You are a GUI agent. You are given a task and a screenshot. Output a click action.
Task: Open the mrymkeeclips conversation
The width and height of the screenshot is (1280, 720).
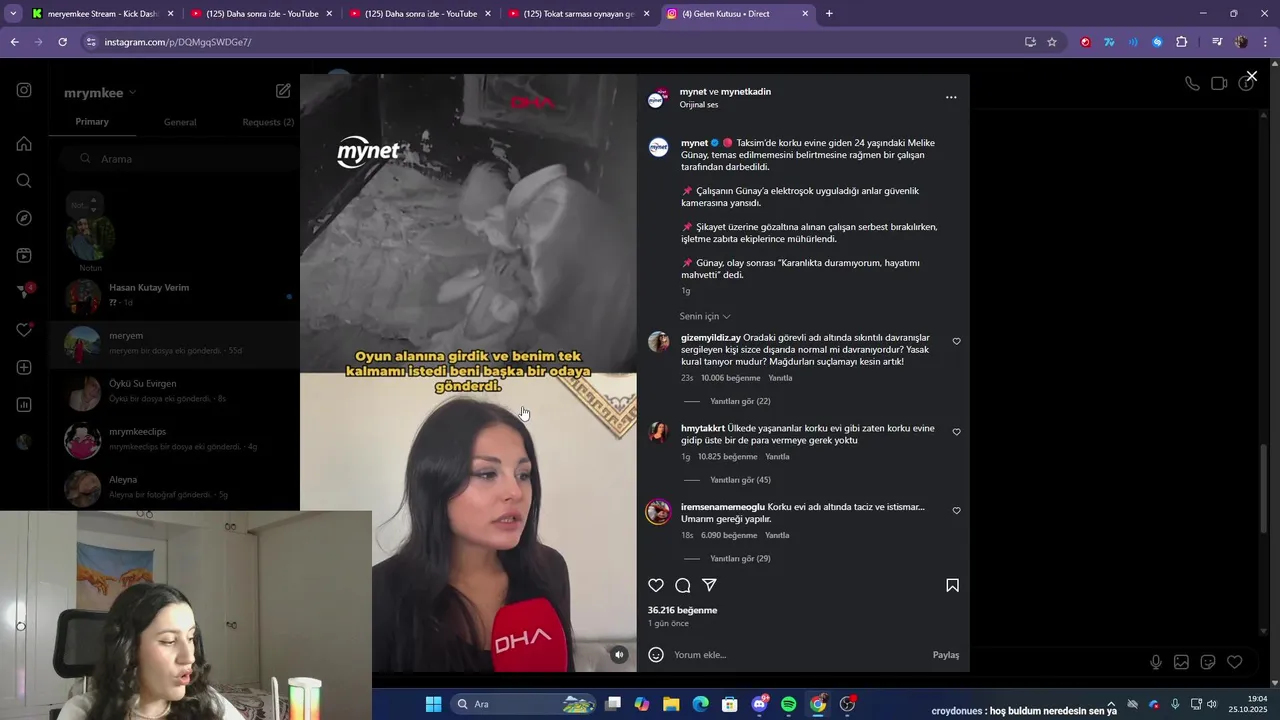coord(175,439)
